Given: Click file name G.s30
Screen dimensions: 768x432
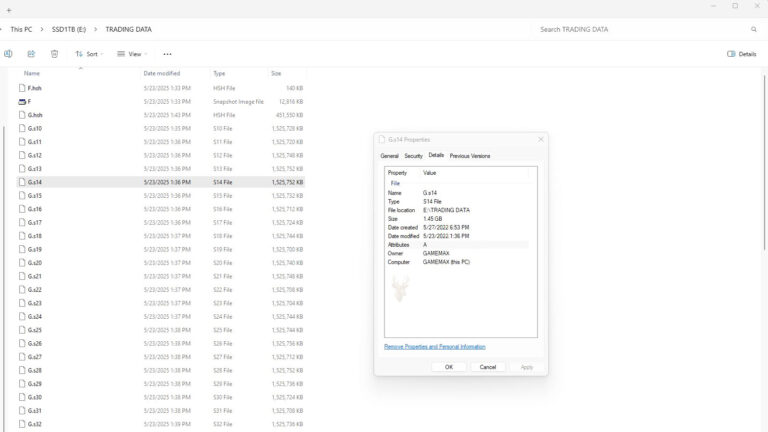Looking at the screenshot, I should pos(35,397).
